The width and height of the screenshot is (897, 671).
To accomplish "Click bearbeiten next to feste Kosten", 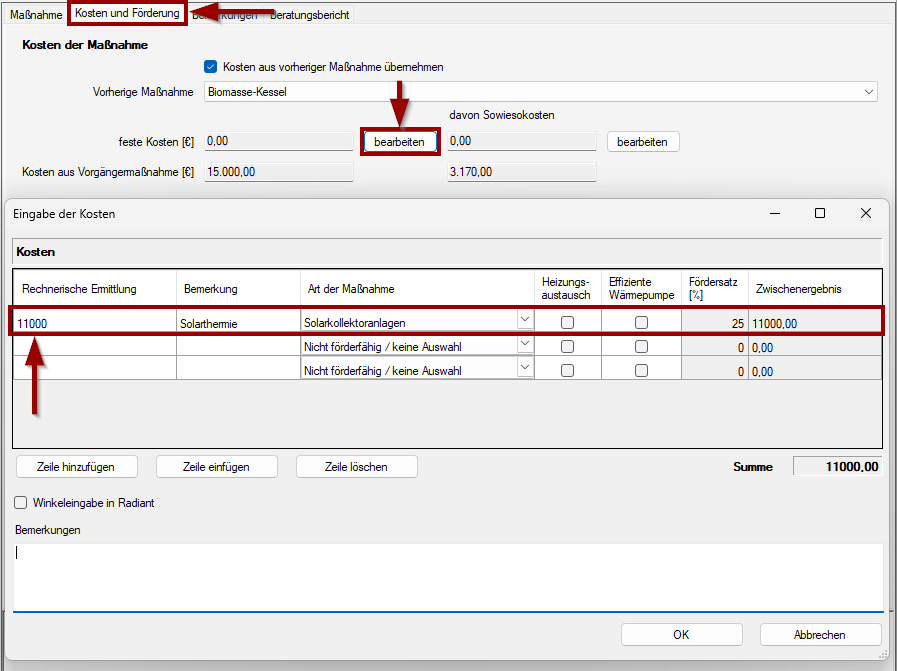I will [399, 142].
